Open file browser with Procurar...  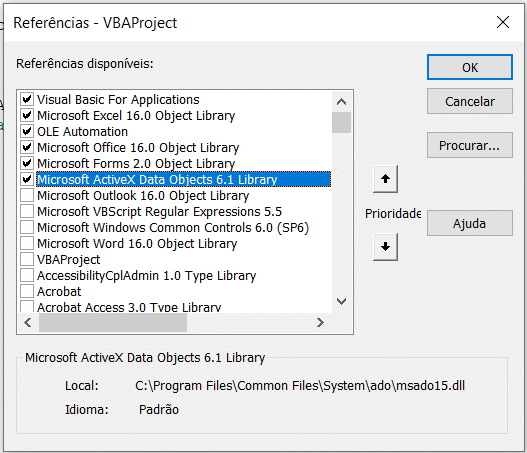(x=470, y=145)
